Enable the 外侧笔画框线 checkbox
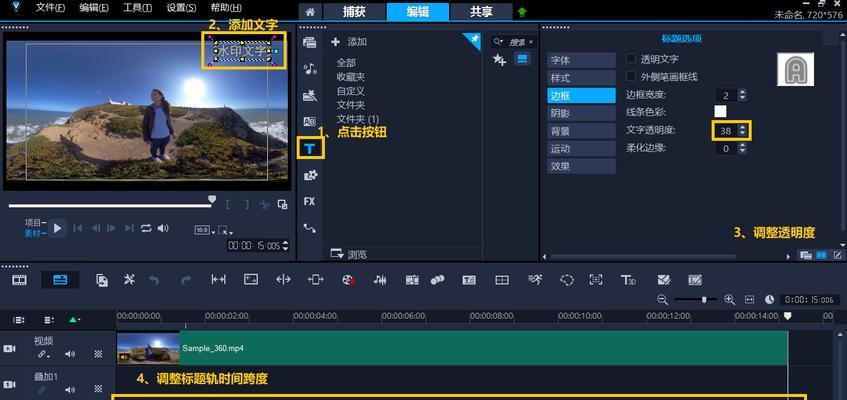 [x=630, y=76]
